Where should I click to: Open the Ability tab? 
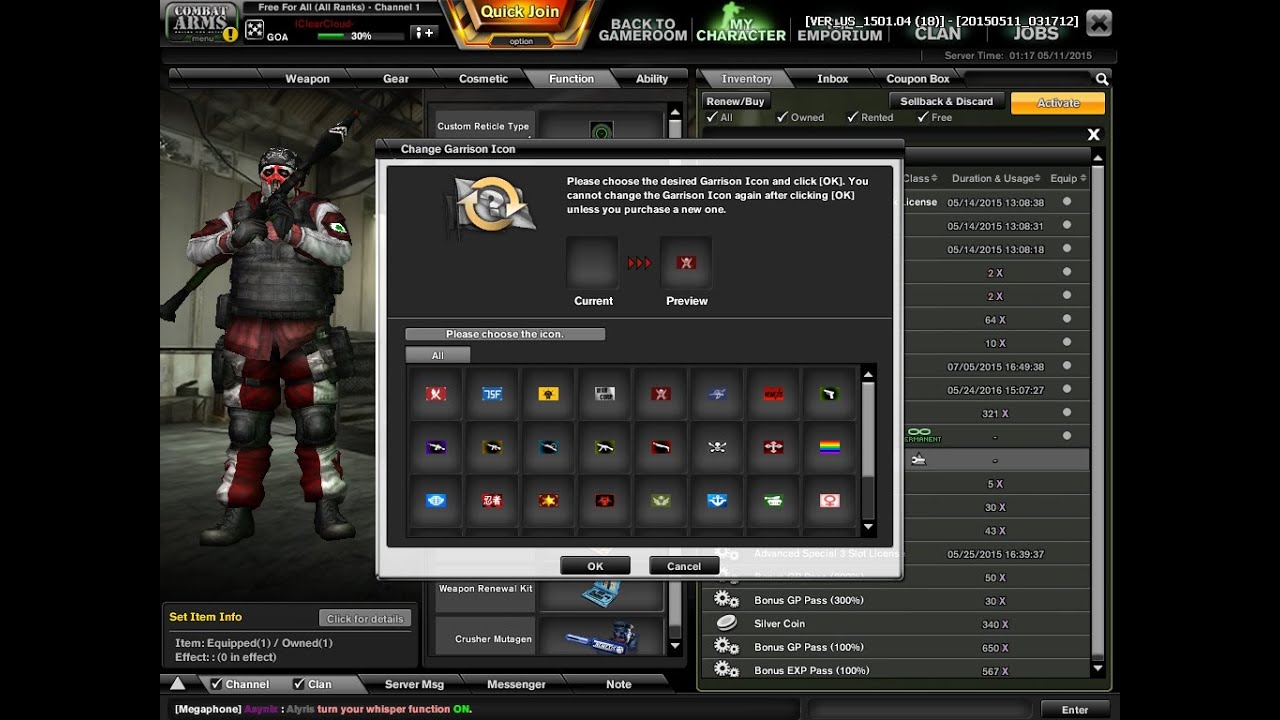point(652,79)
